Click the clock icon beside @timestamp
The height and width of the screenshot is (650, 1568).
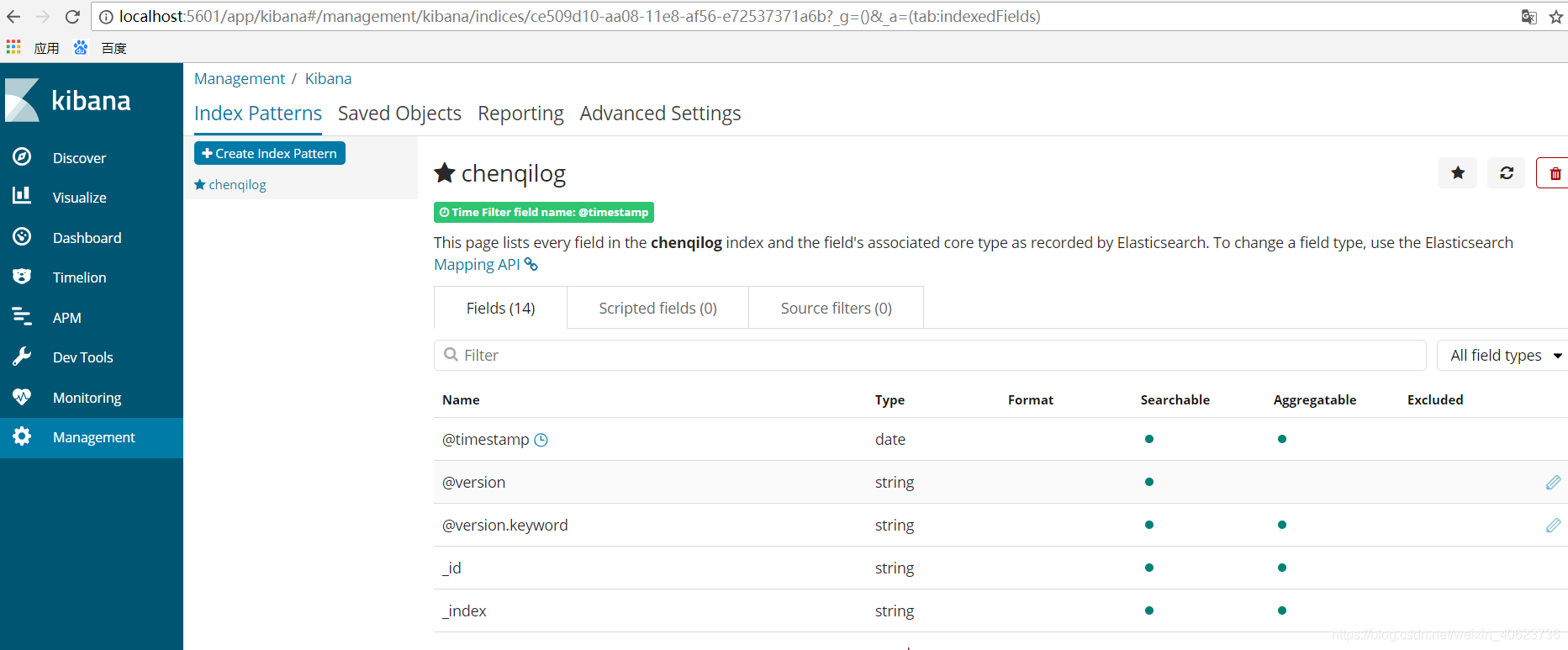(541, 440)
